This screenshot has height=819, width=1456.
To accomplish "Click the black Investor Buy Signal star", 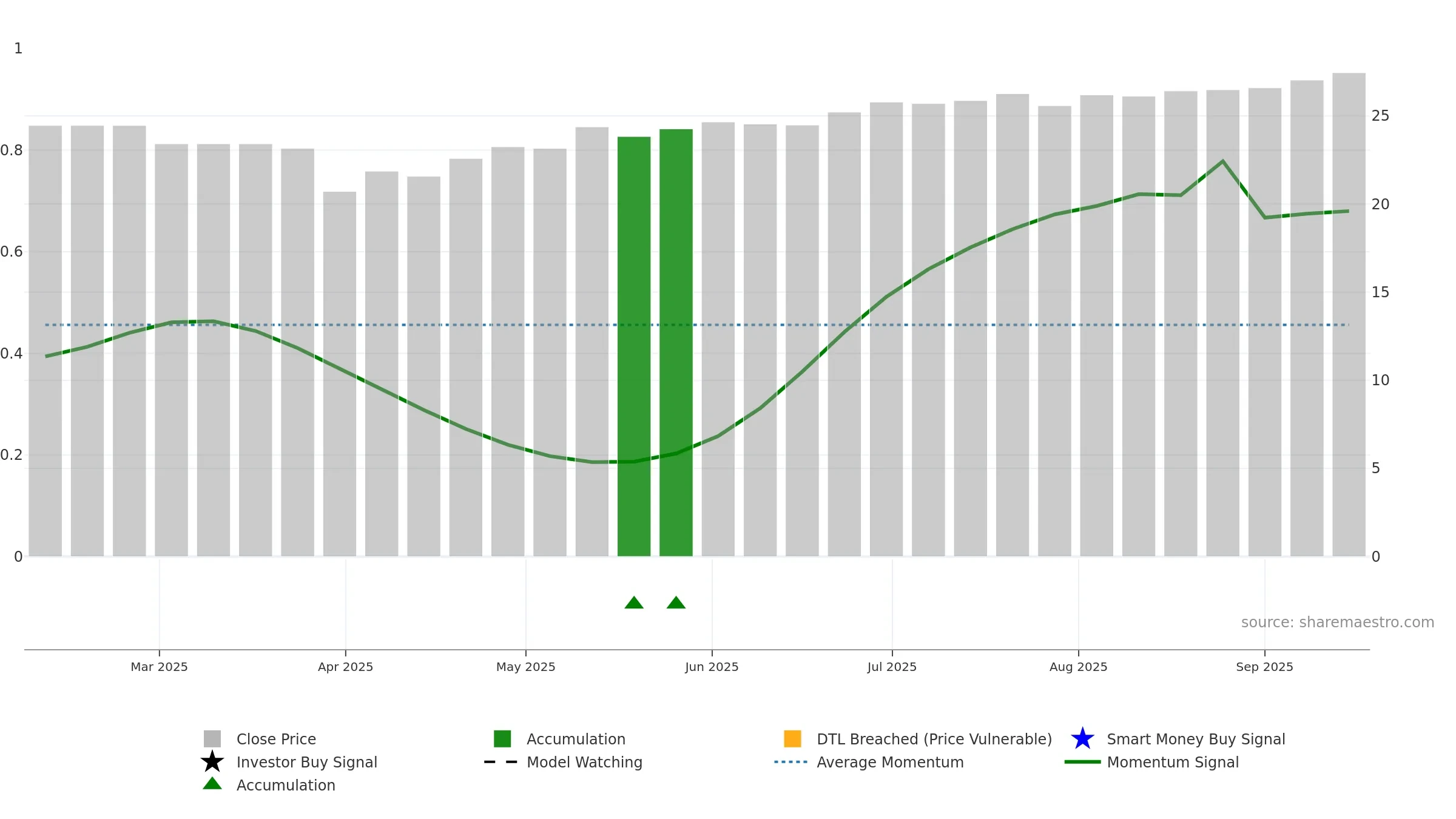I will [x=212, y=762].
